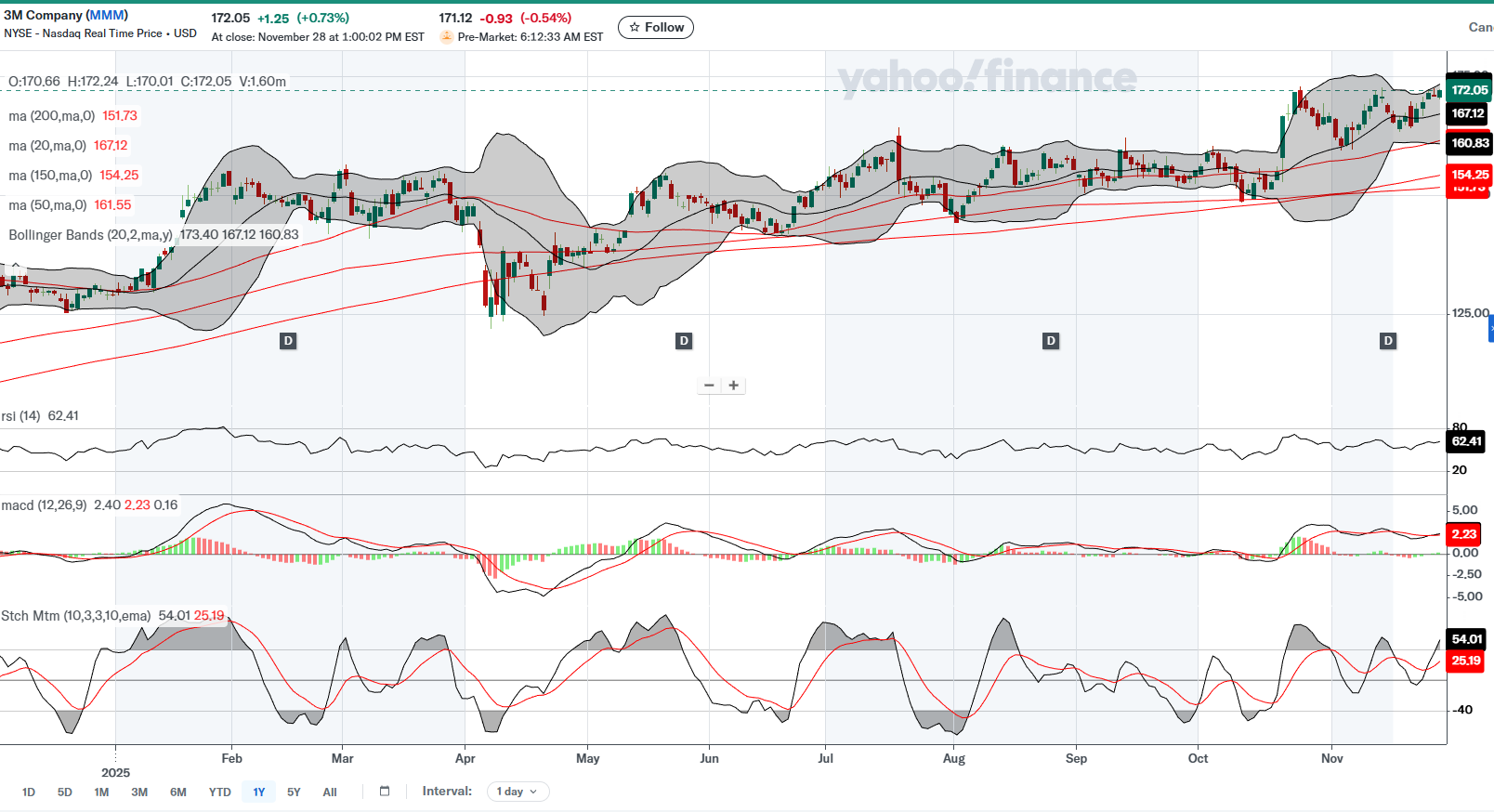Click the Nov label on time axis
This screenshot has width=1494, height=812.
click(x=1332, y=759)
